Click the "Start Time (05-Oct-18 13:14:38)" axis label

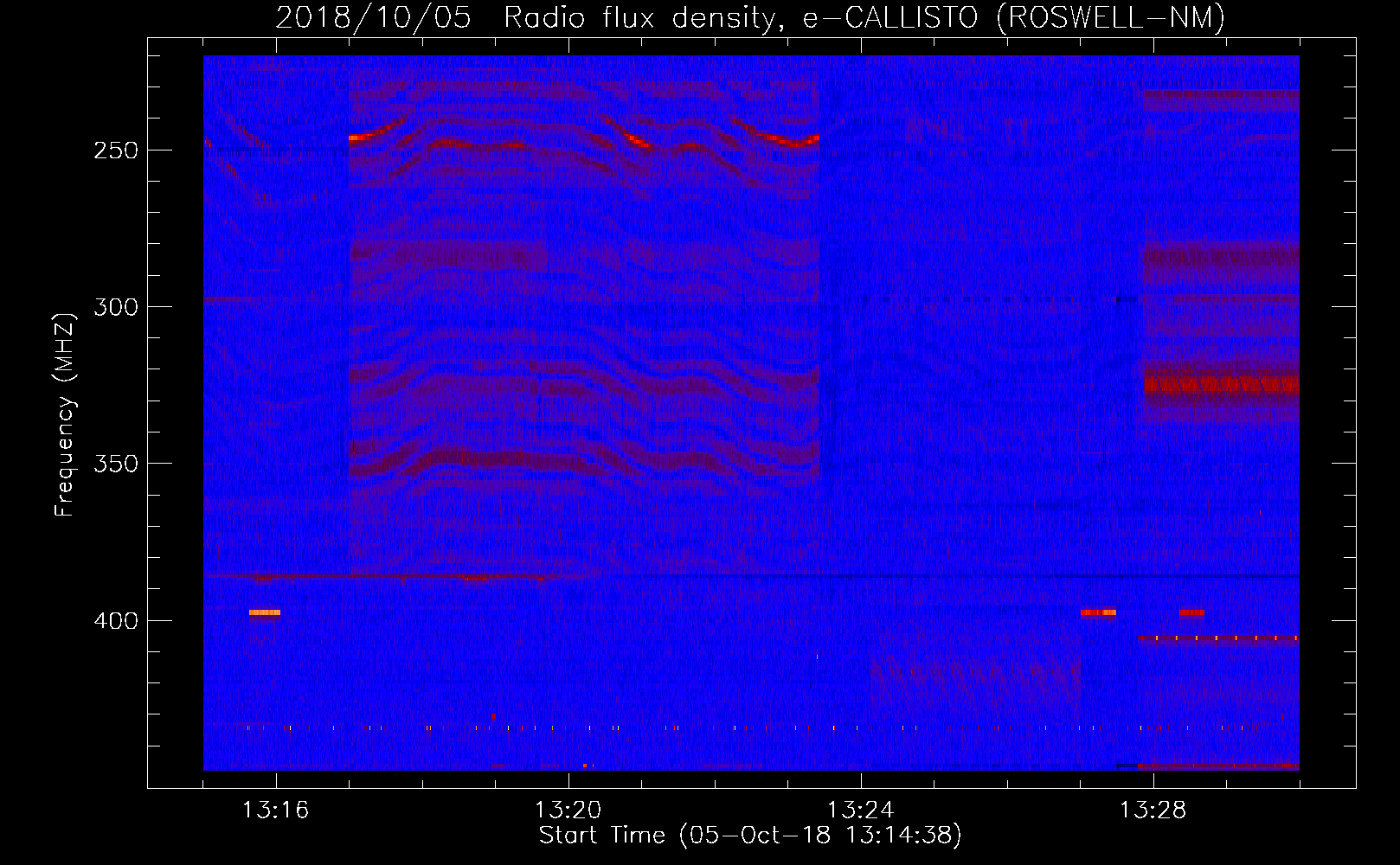(x=750, y=836)
